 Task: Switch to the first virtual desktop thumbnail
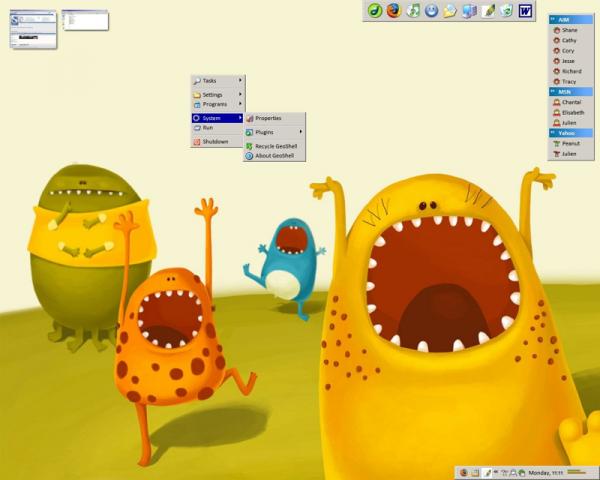click(x=32, y=28)
